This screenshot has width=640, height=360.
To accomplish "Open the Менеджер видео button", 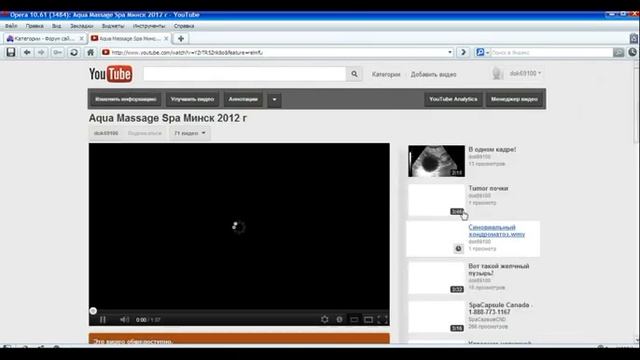I will click(514, 99).
